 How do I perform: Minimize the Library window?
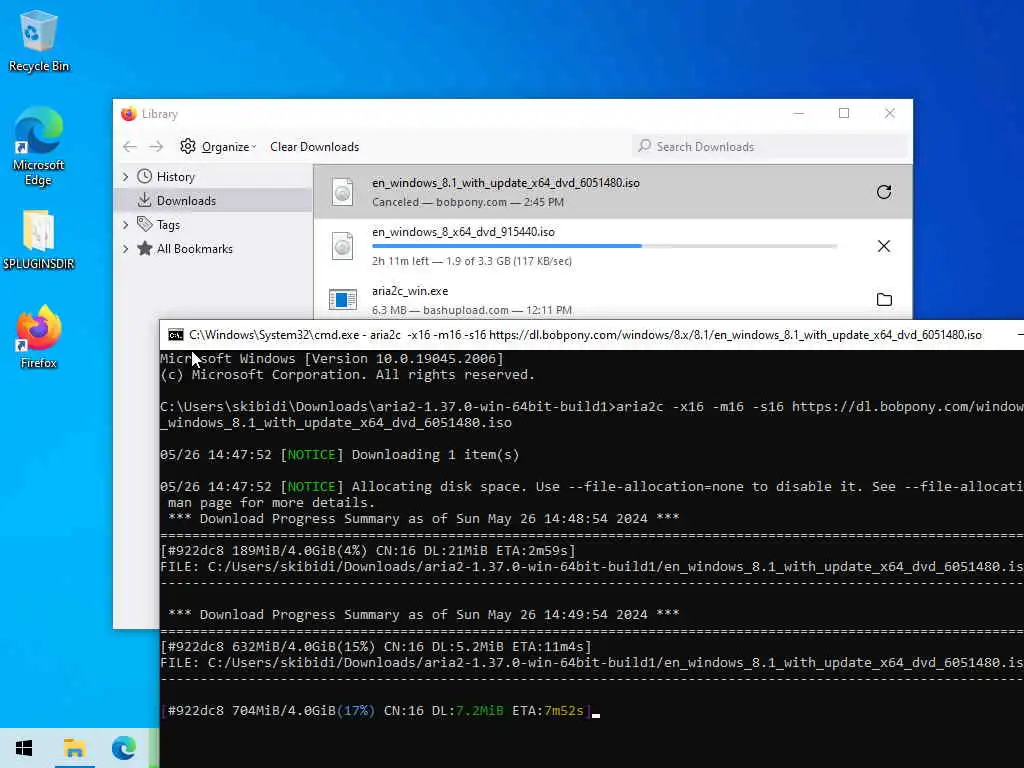(x=798, y=114)
